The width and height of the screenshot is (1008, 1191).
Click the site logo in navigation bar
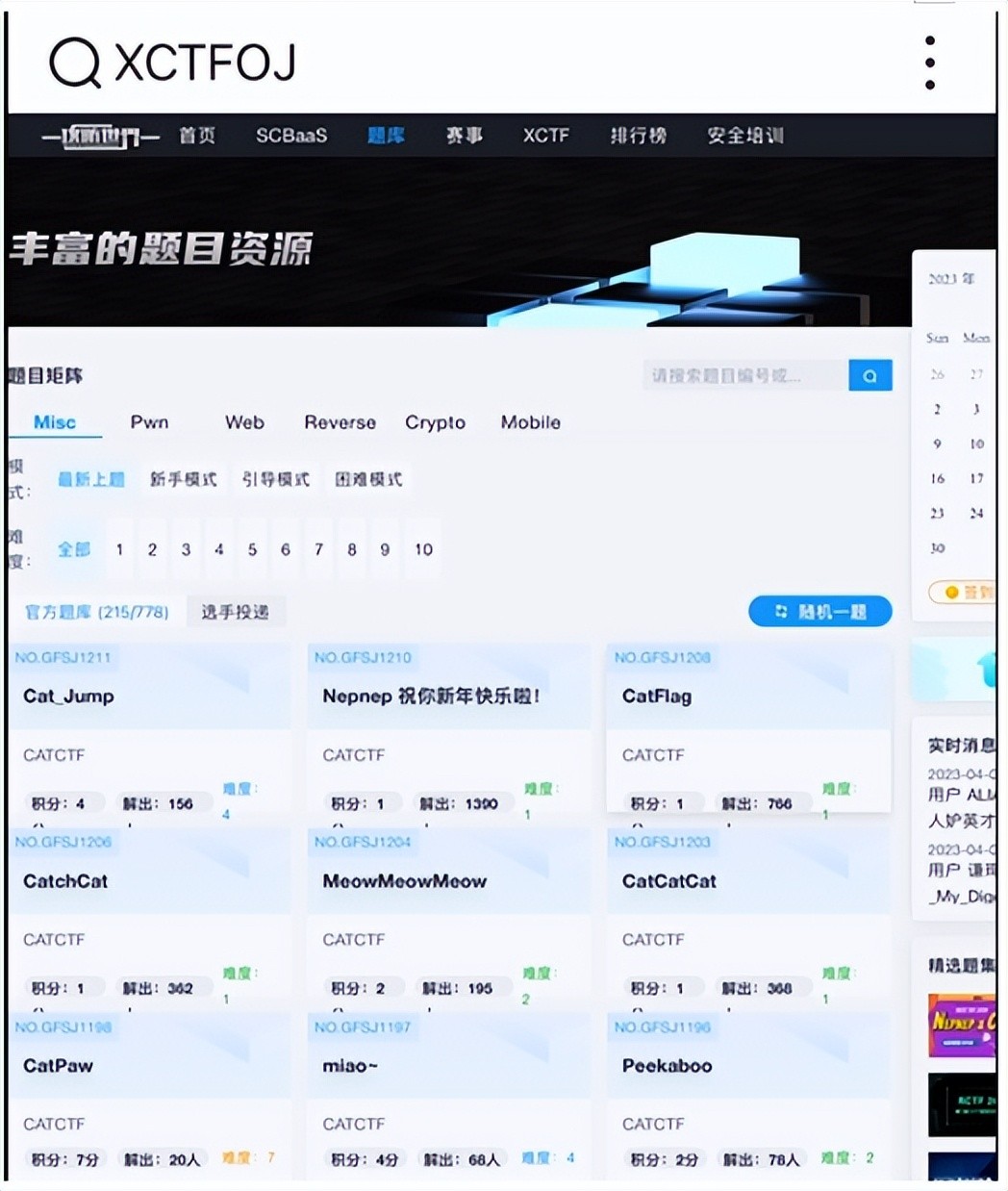[x=100, y=137]
